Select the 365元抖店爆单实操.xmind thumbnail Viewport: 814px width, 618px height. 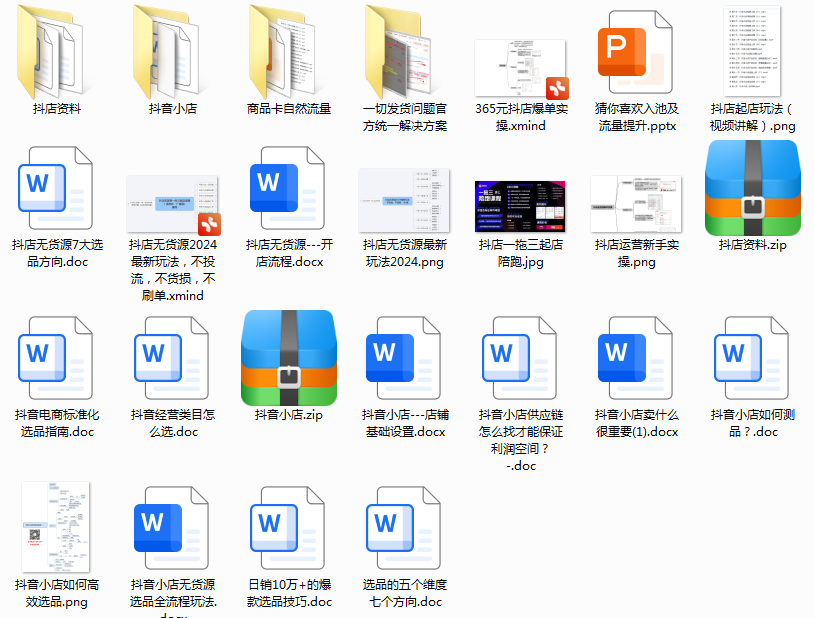click(521, 69)
